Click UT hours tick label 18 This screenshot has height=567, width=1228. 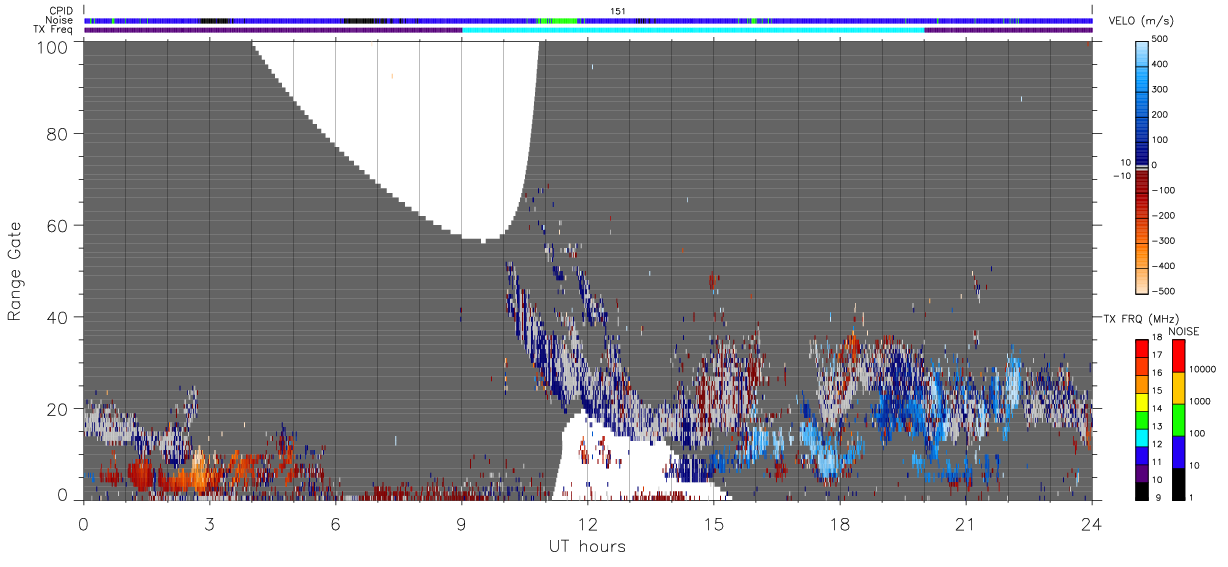pyautogui.click(x=840, y=524)
